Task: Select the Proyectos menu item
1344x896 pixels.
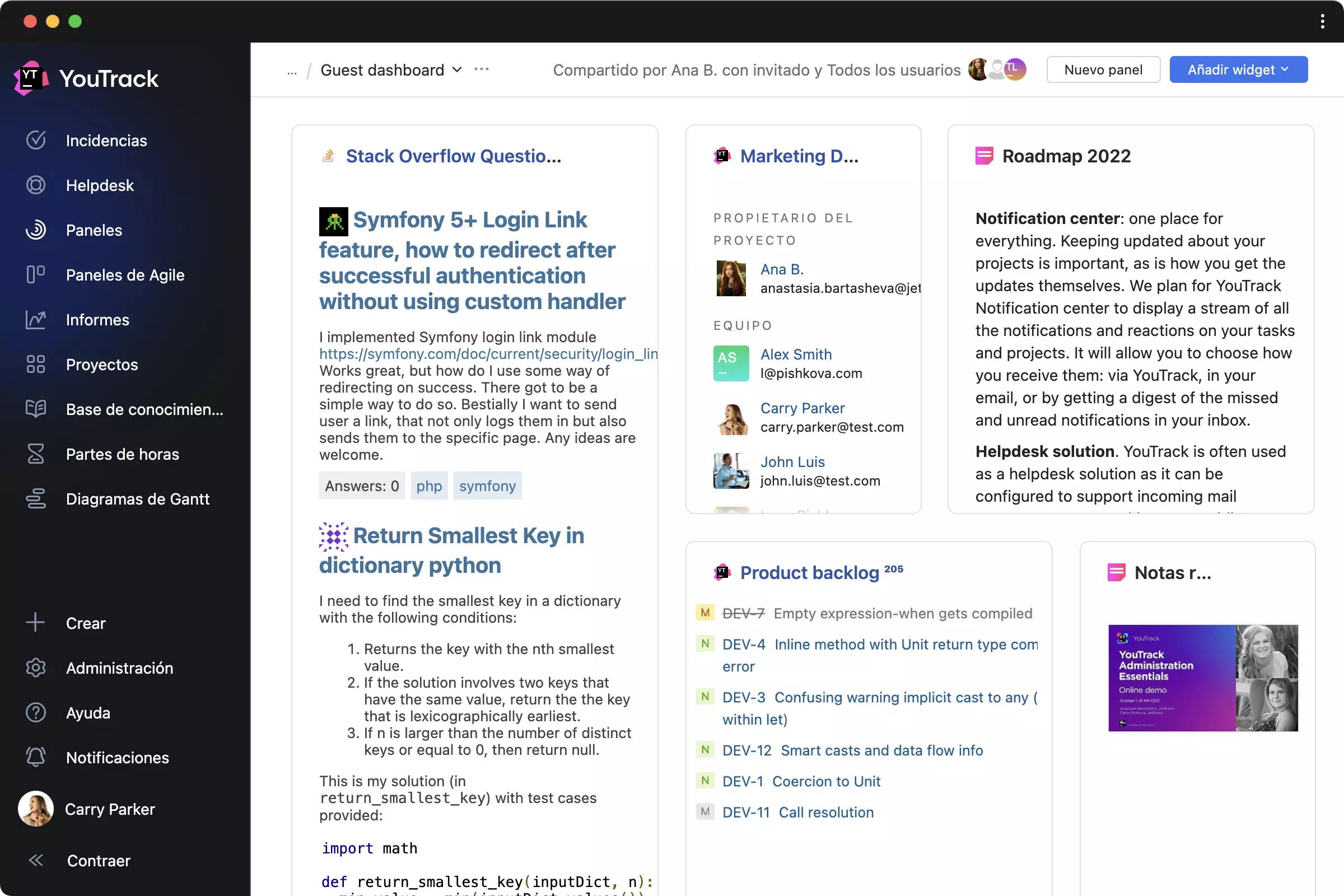Action: pos(102,364)
